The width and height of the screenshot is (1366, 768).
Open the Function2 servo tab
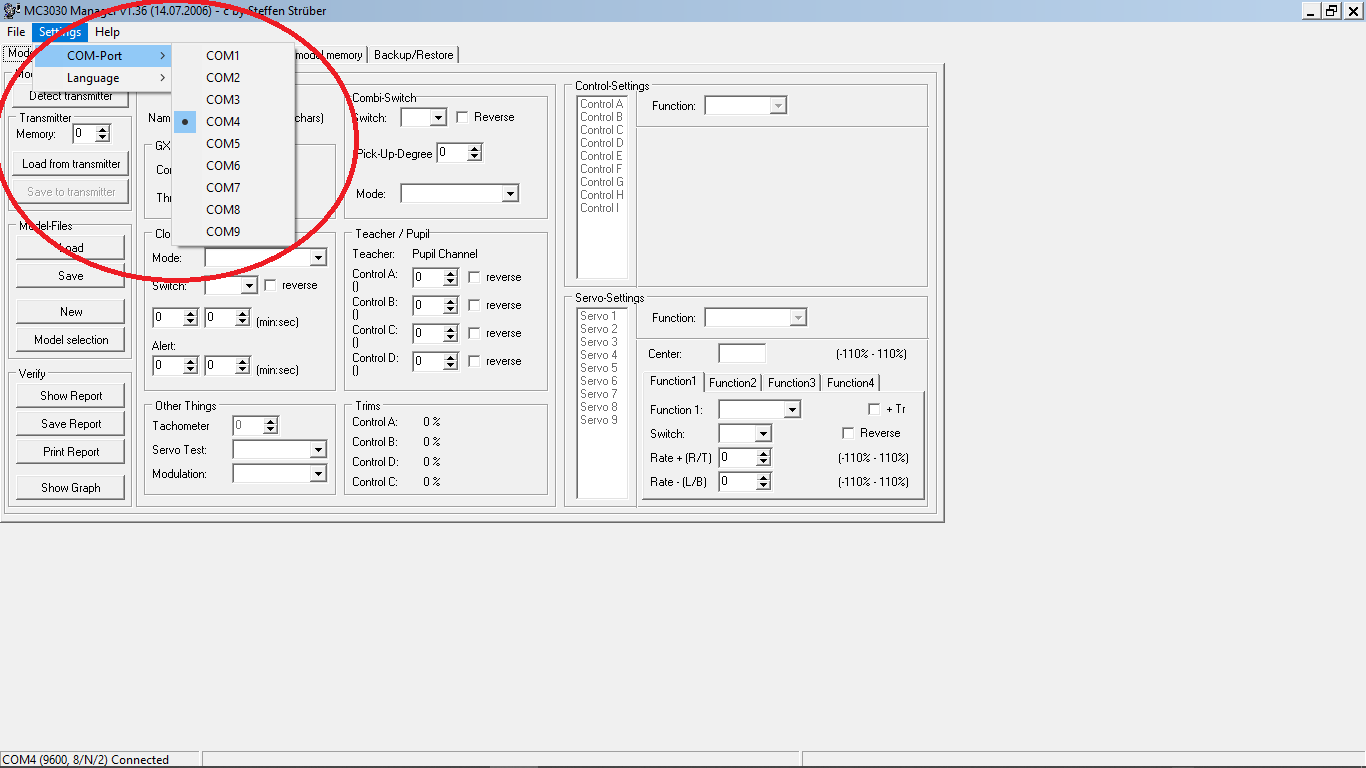pos(733,383)
